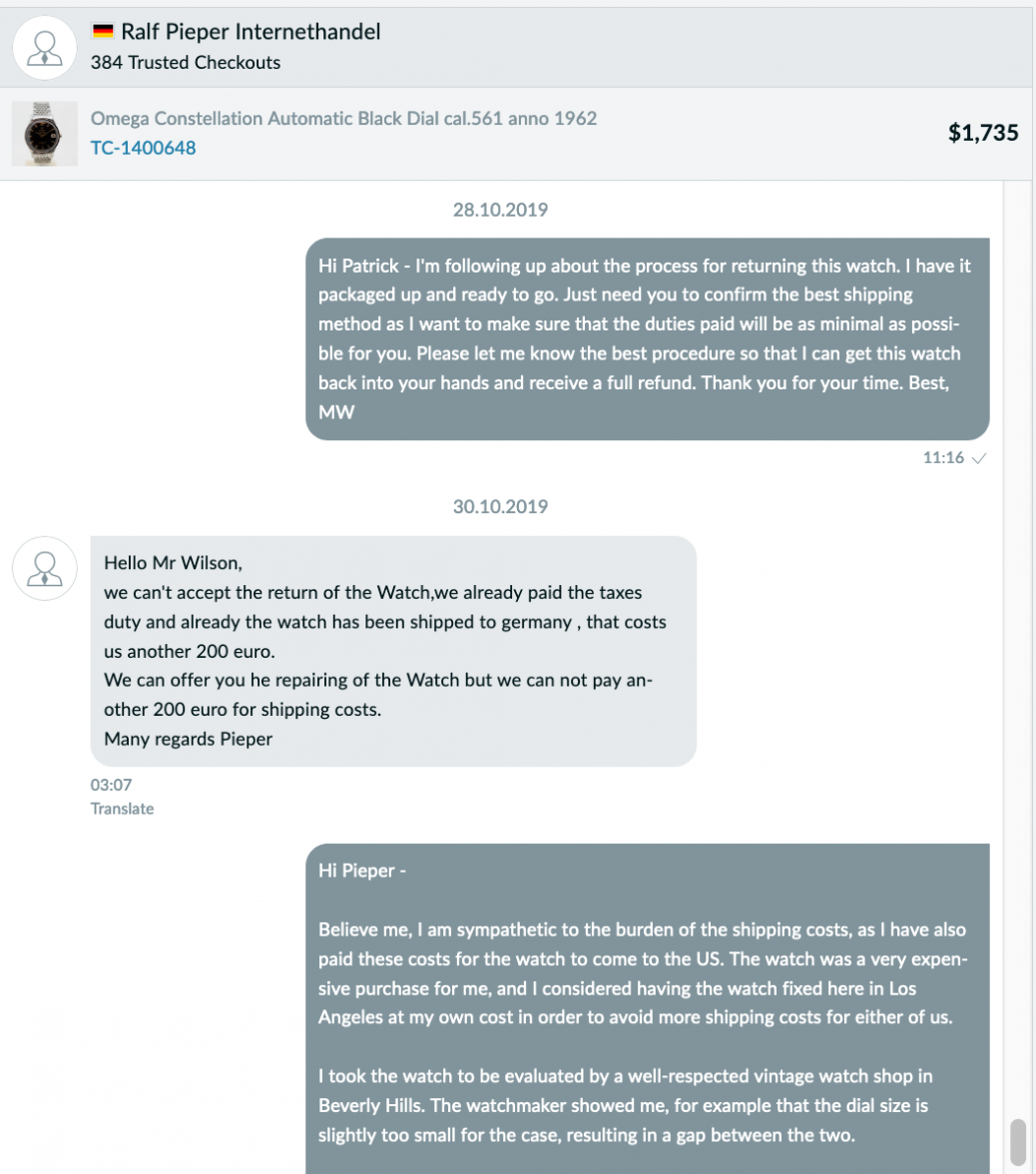Click the 30.10.2019 date separator
Screen dimensions: 1036x1174
point(500,507)
